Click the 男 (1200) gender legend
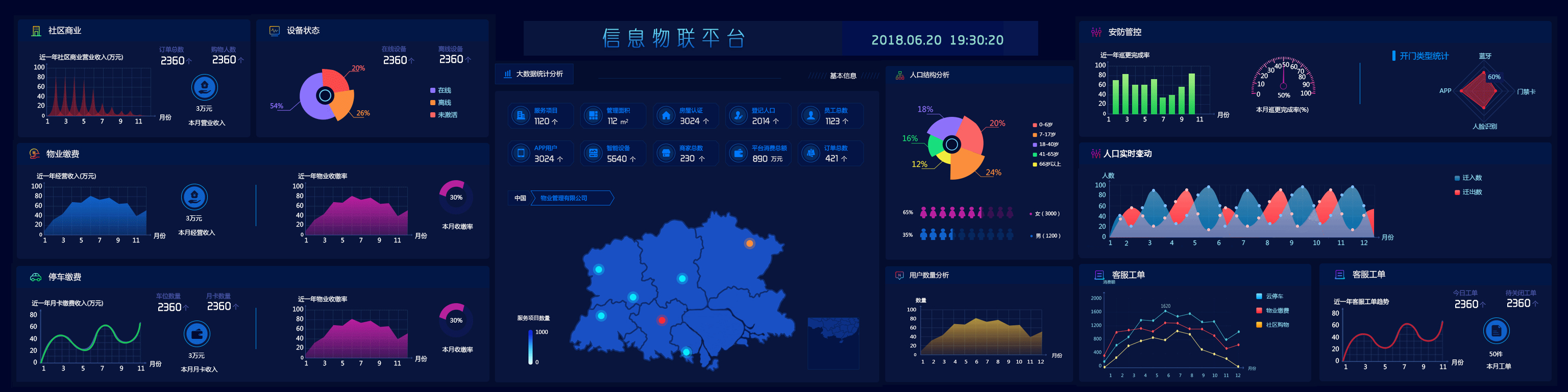The image size is (1568, 392). pyautogui.click(x=1044, y=236)
